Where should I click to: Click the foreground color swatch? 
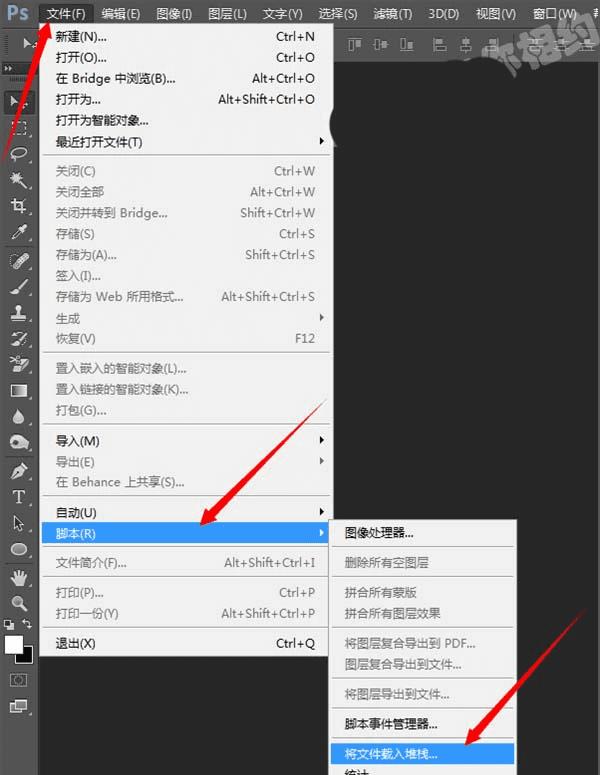tap(13, 644)
